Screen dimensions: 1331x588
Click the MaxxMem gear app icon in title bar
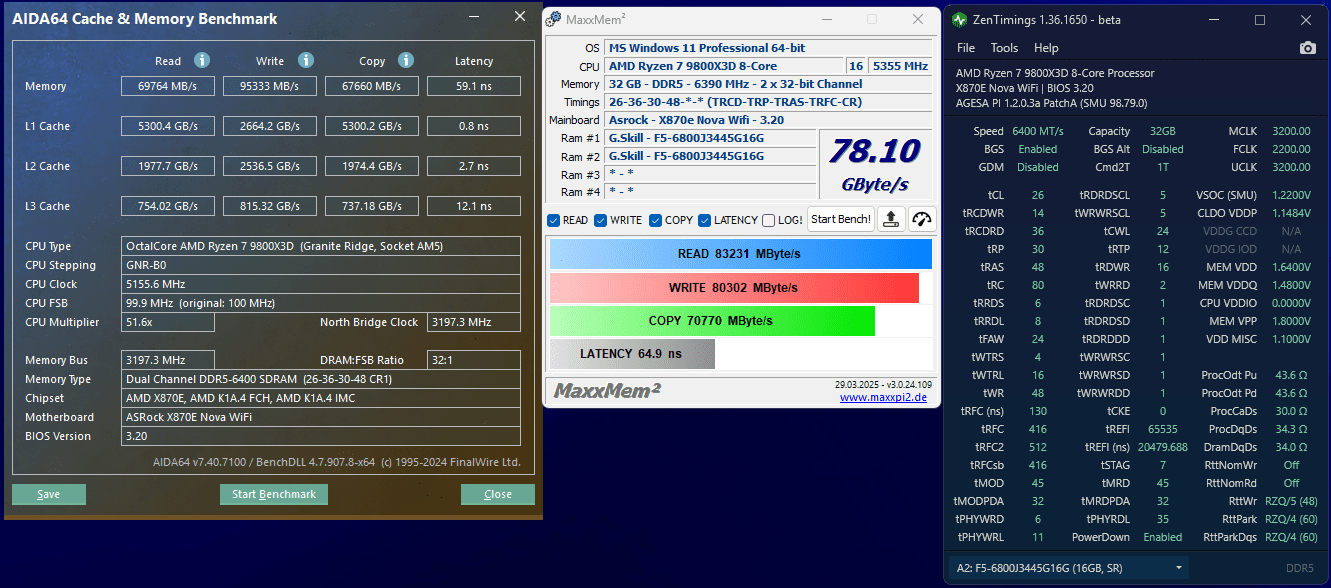pyautogui.click(x=555, y=19)
